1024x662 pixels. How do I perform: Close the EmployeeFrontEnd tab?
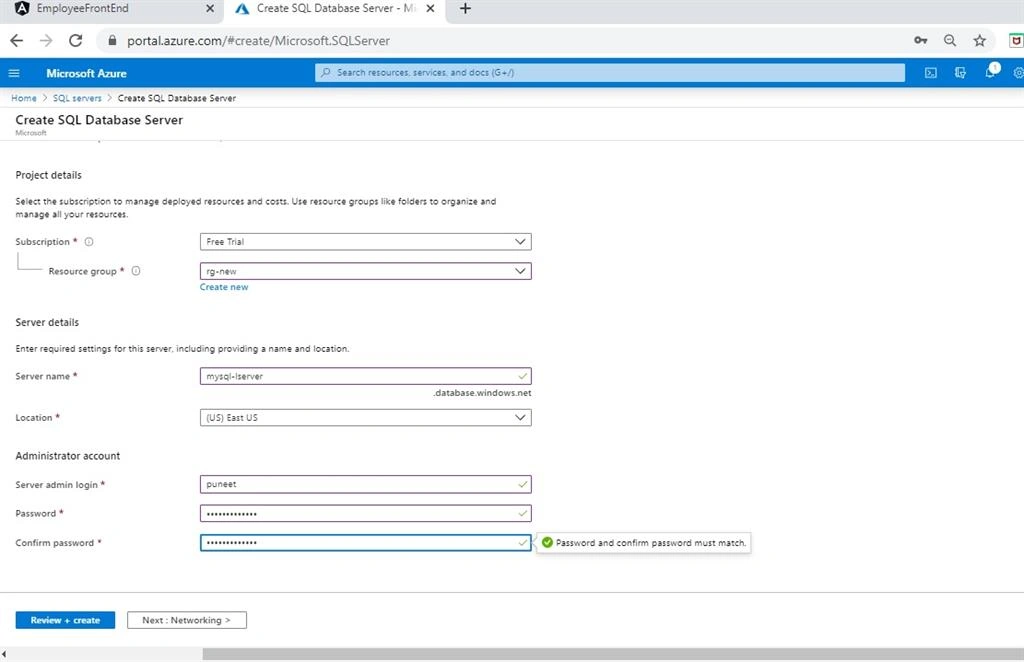(210, 8)
